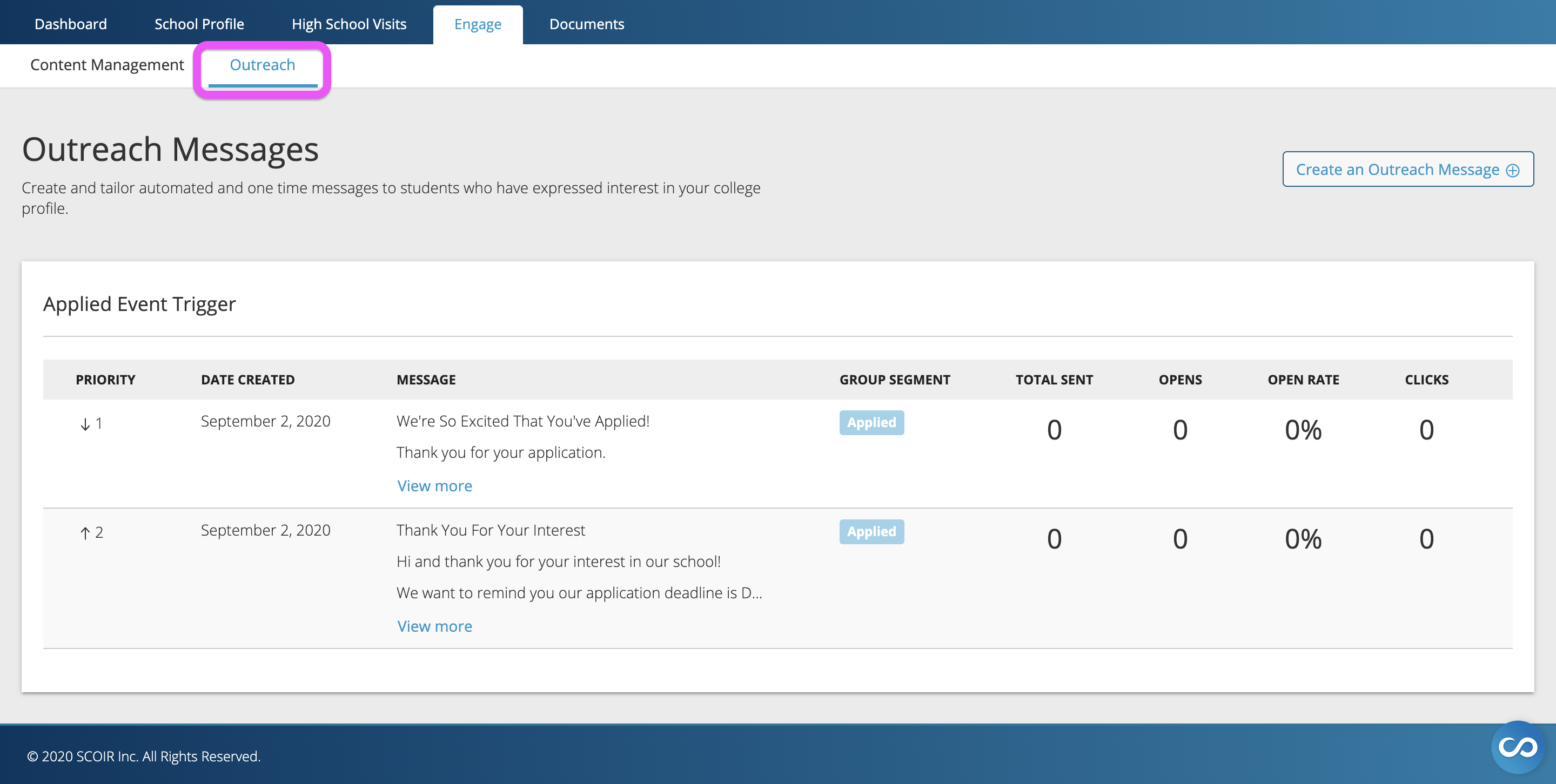1556x784 pixels.
Task: Click the Applied badge in the first row
Action: pyautogui.click(x=871, y=422)
